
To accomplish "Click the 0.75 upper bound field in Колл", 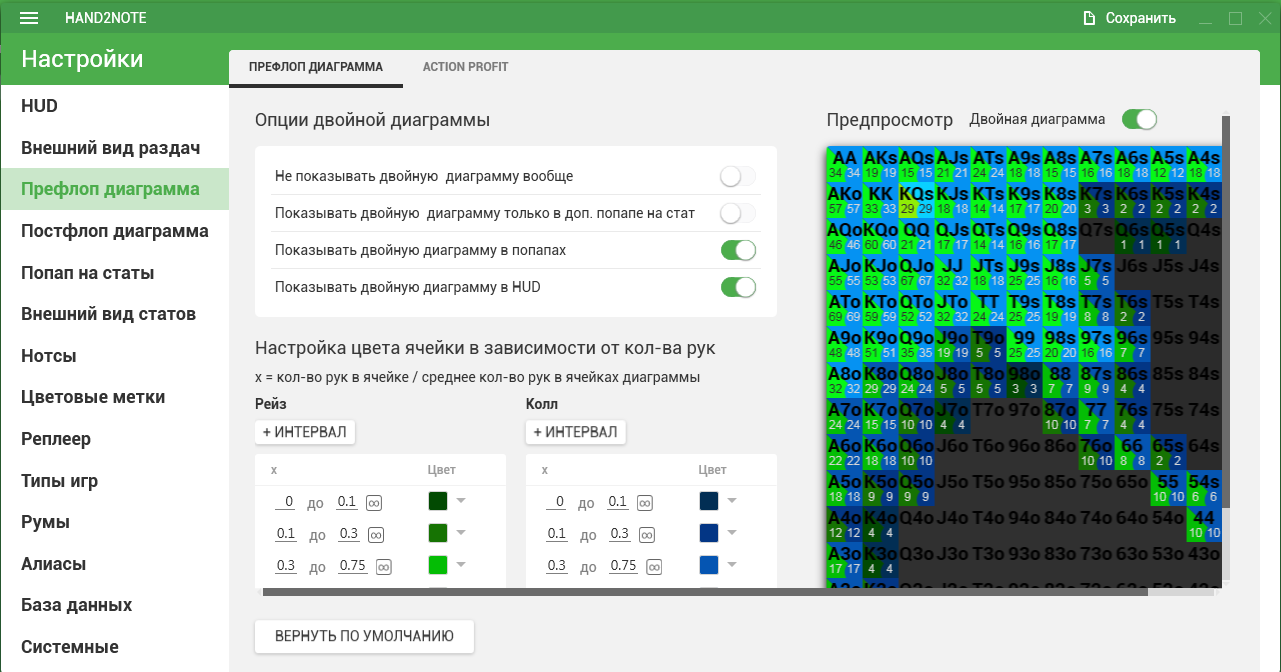I will pyautogui.click(x=623, y=566).
